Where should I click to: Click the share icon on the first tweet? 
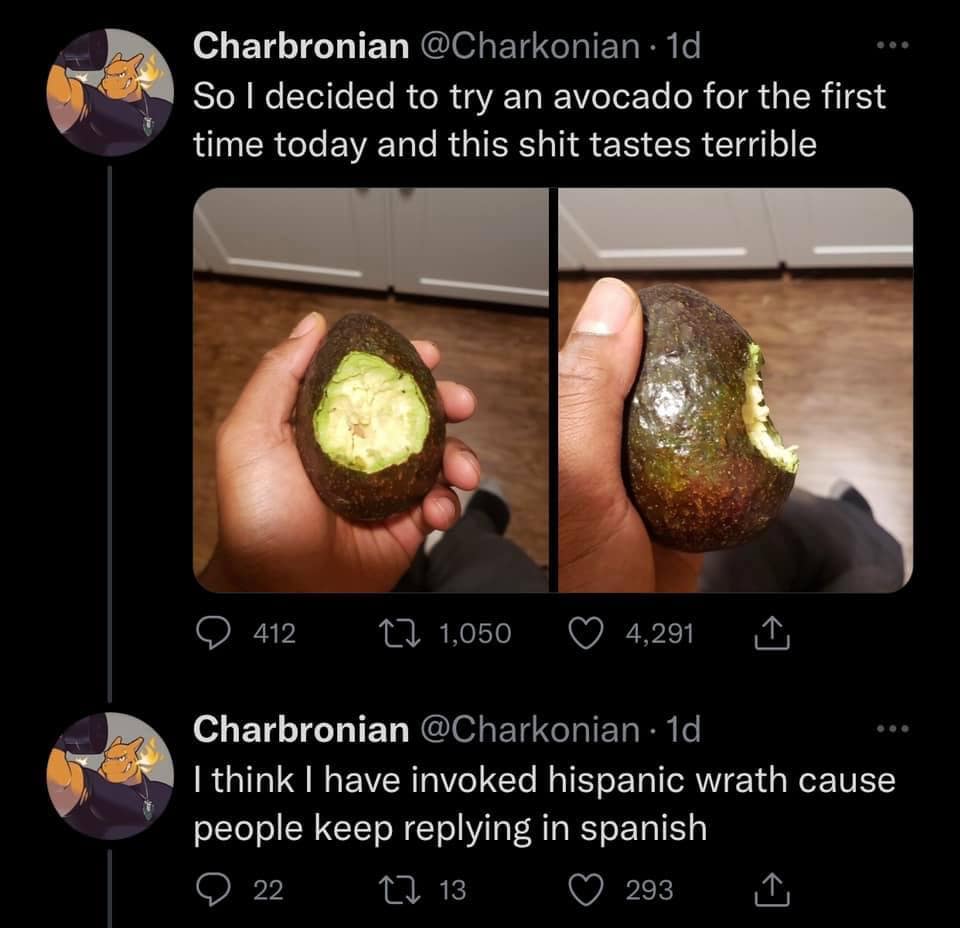click(x=770, y=631)
